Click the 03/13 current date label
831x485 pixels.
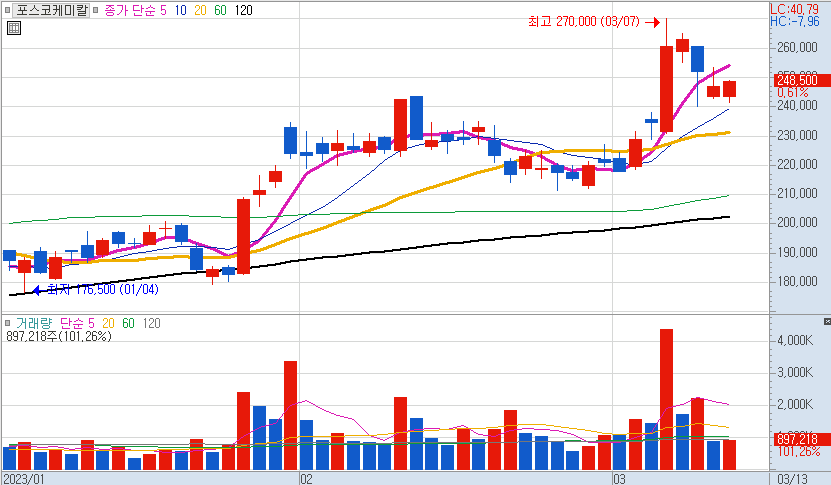[x=792, y=479]
